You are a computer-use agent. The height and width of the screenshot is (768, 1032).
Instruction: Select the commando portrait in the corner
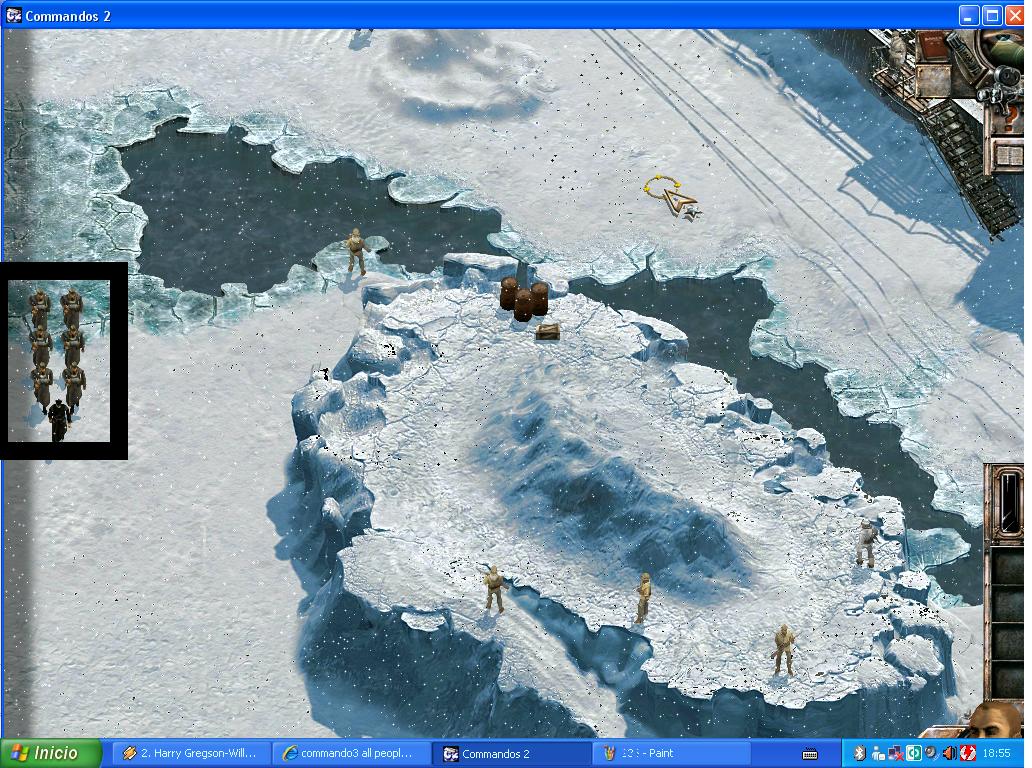tap(996, 720)
